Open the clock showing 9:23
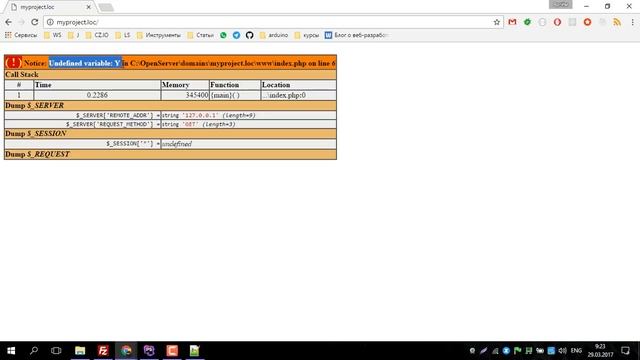 pos(600,351)
